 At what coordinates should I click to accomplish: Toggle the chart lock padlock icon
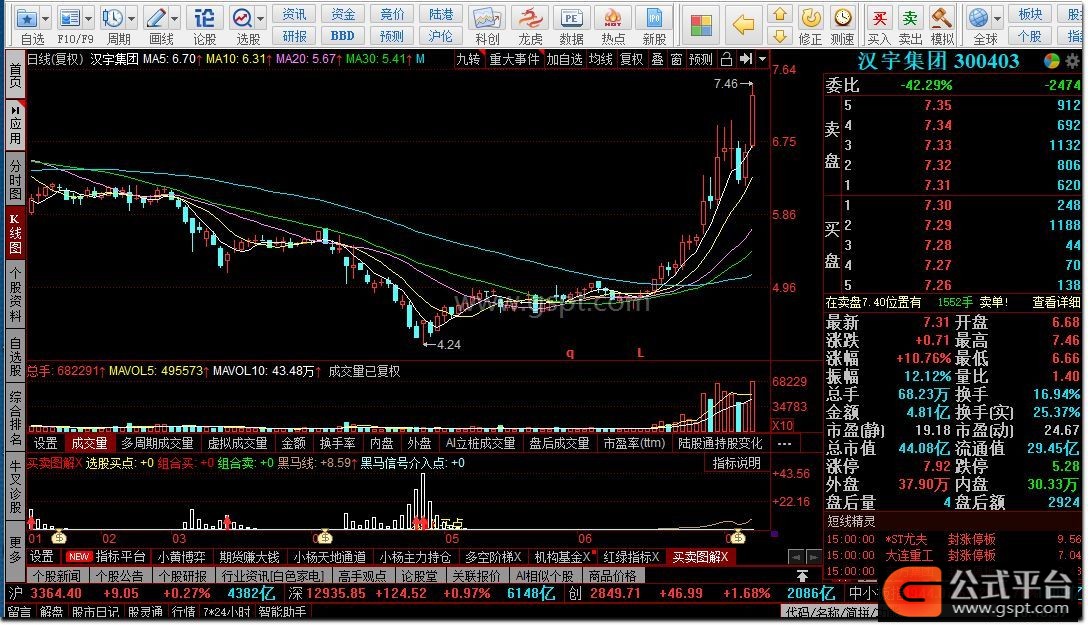pos(726,60)
